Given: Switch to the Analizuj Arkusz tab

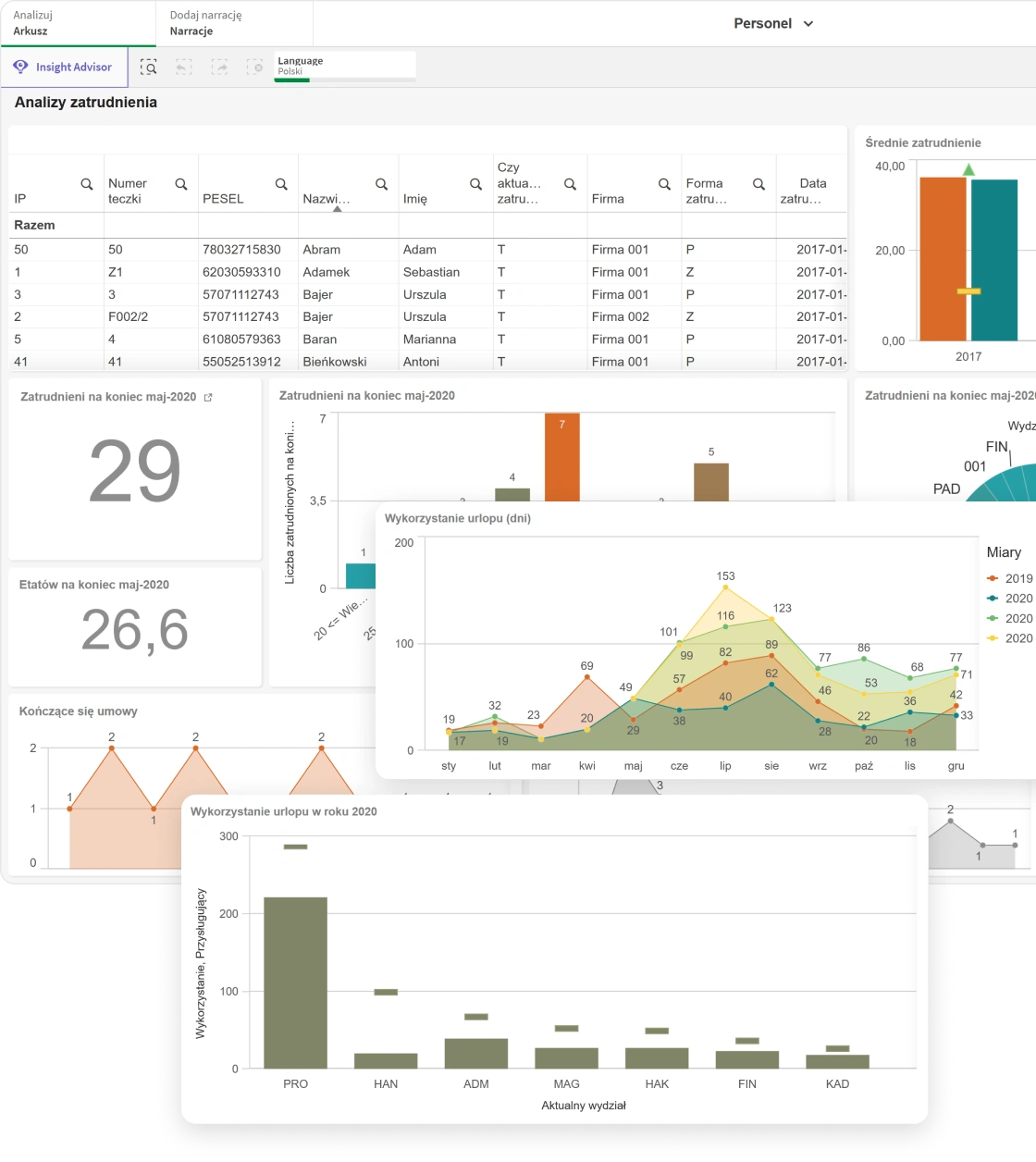Looking at the screenshot, I should tap(78, 23).
